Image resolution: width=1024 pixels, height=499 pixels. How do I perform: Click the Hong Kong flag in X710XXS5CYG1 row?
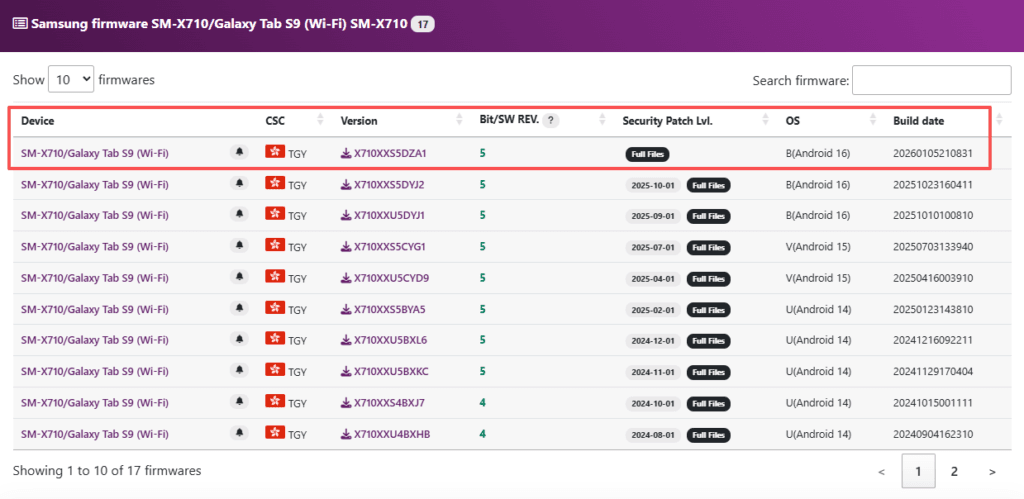(275, 245)
